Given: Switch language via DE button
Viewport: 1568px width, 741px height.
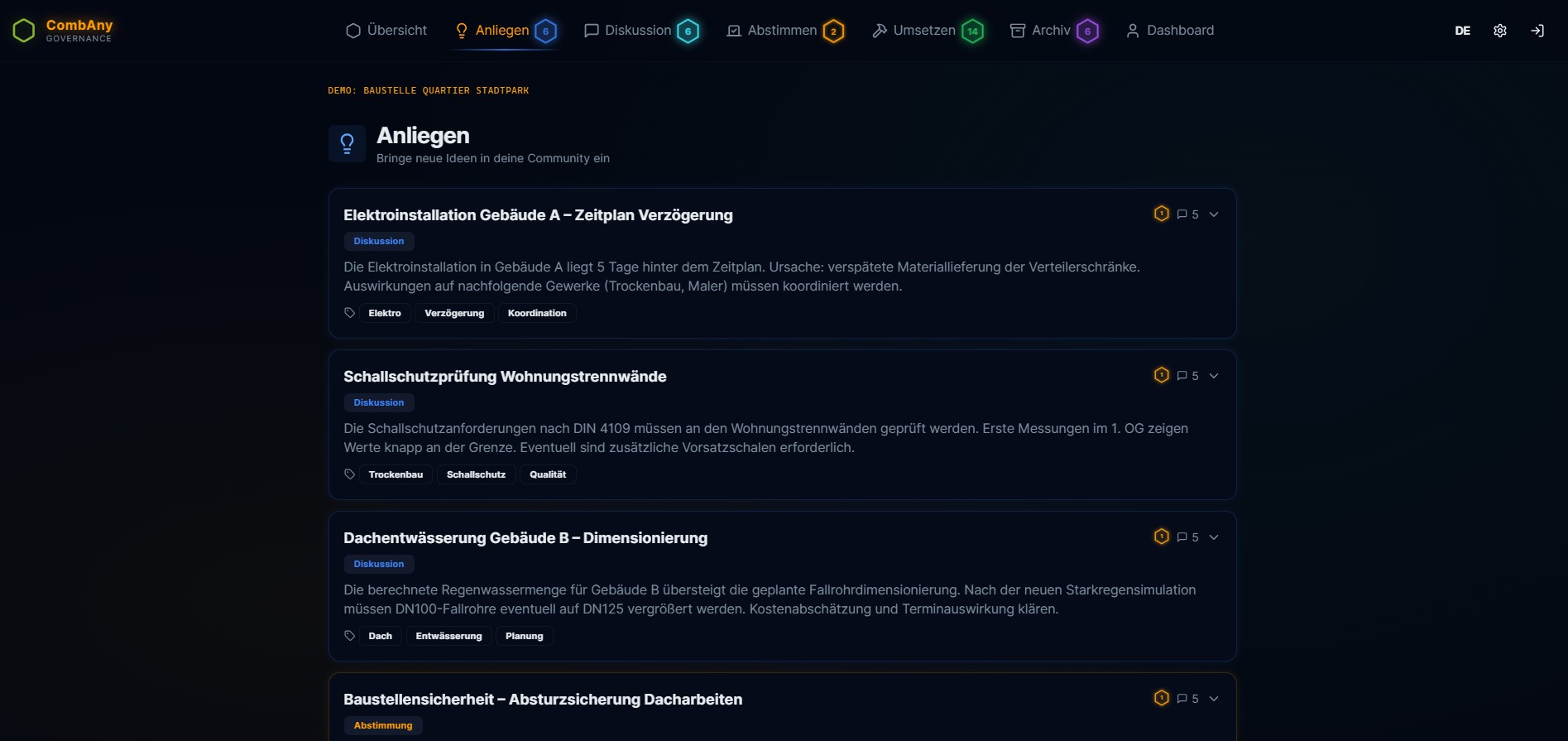Looking at the screenshot, I should pos(1463,31).
